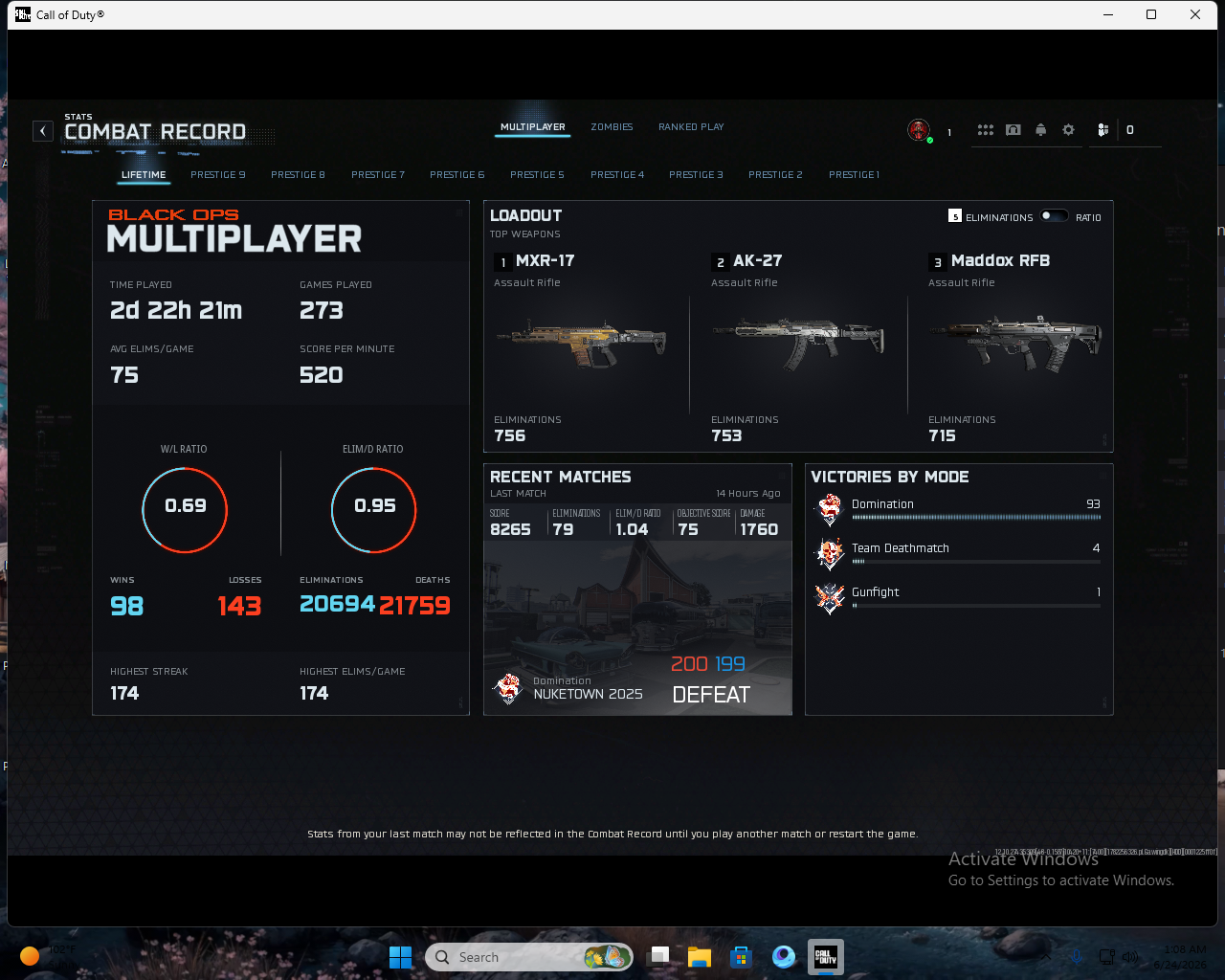Click the AK-27 weapon image

click(798, 344)
